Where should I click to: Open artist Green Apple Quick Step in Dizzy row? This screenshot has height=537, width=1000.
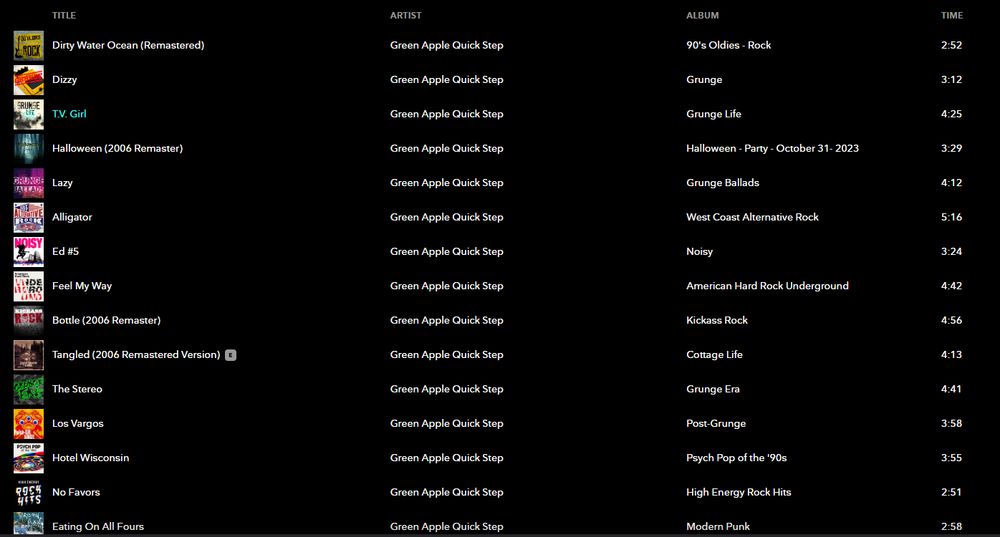(446, 80)
